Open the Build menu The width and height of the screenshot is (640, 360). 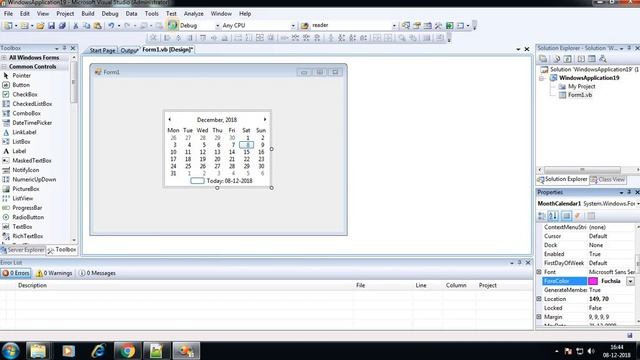coord(88,13)
